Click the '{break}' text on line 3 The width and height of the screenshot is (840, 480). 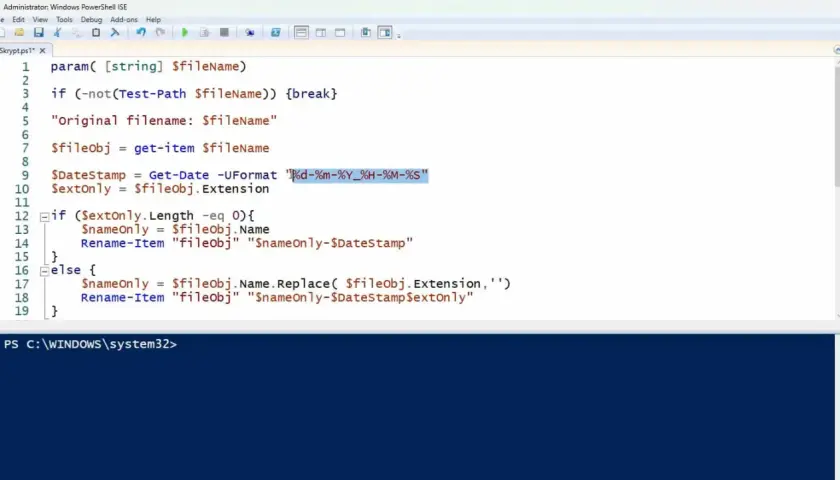(311, 94)
